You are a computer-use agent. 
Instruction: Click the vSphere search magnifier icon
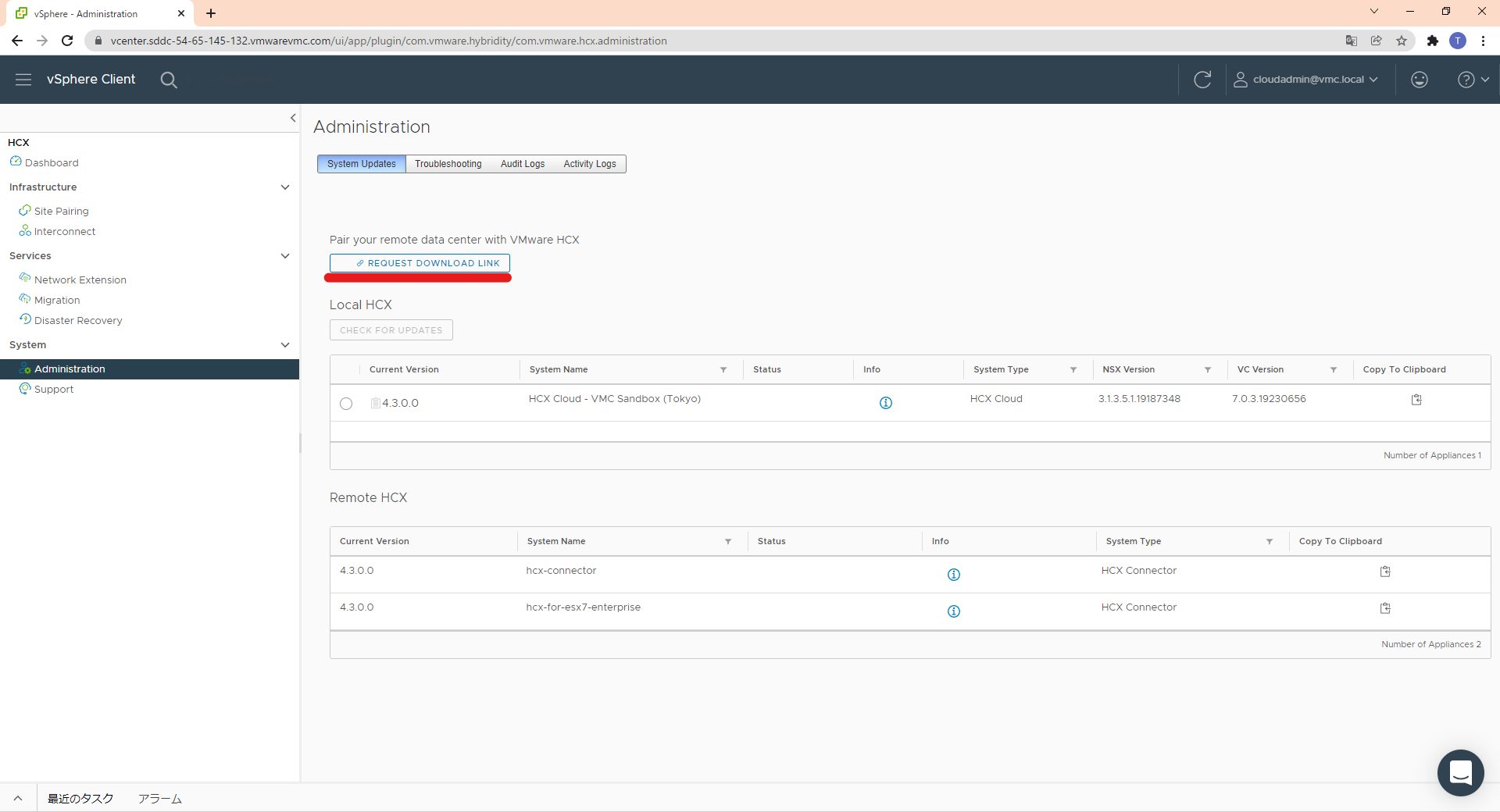point(169,80)
